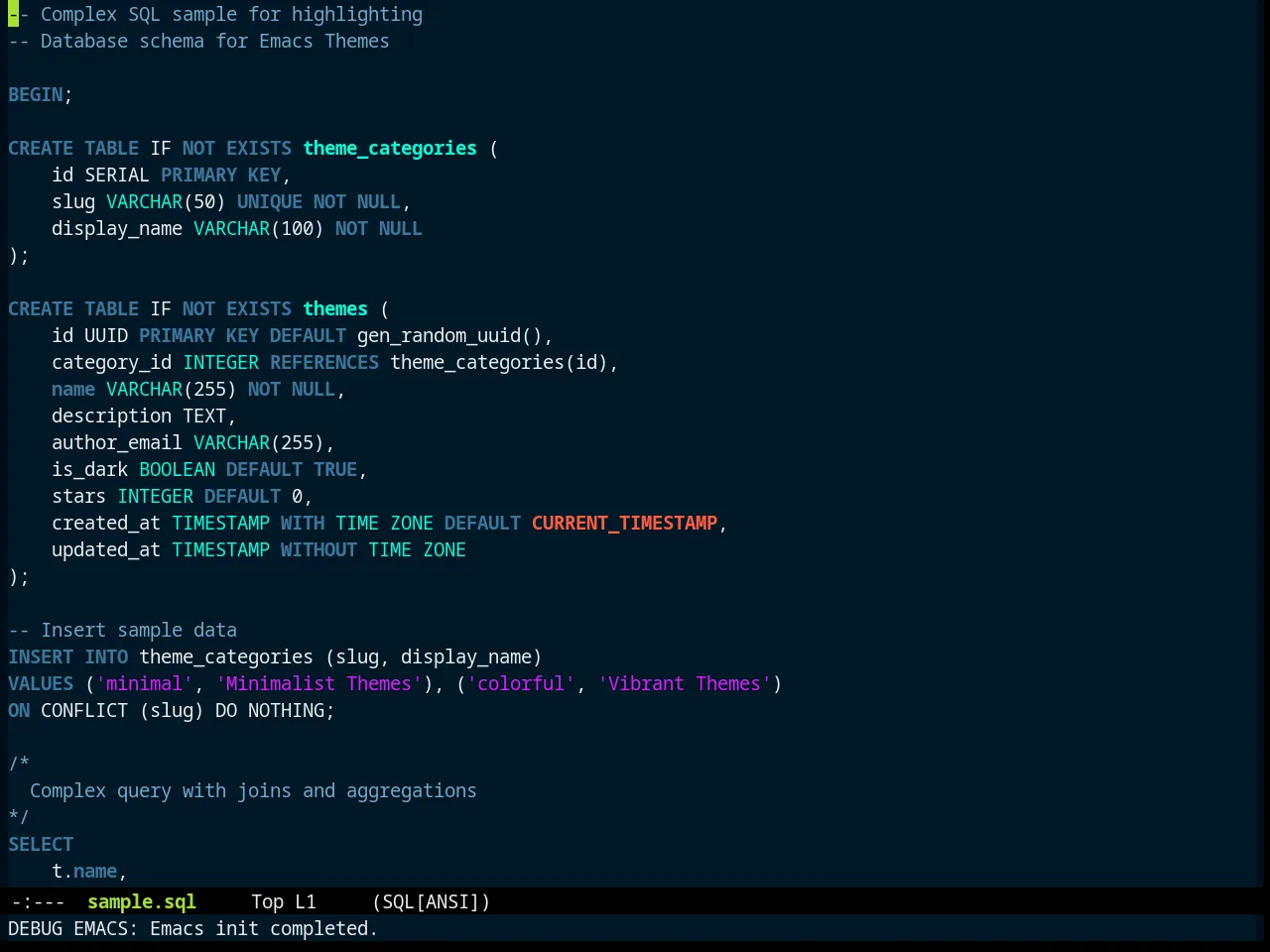Screen dimensions: 1270x952
Task: Place cursor on BEGIN keyword
Action: click(36, 94)
